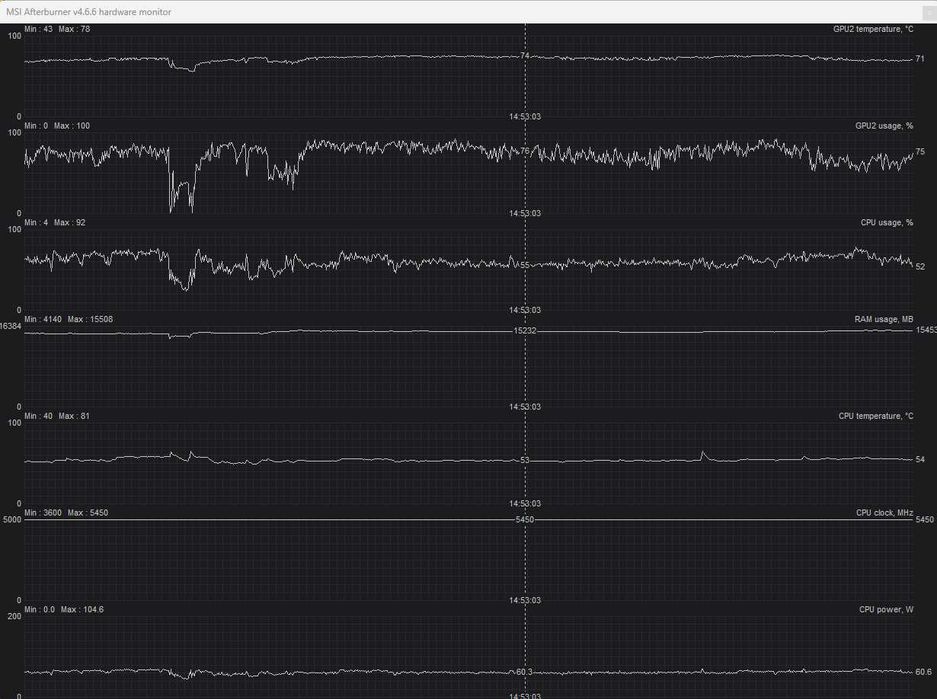Image resolution: width=937 pixels, height=699 pixels.
Task: Click the "GPU2 usage, %" graph label
Action: click(x=884, y=126)
